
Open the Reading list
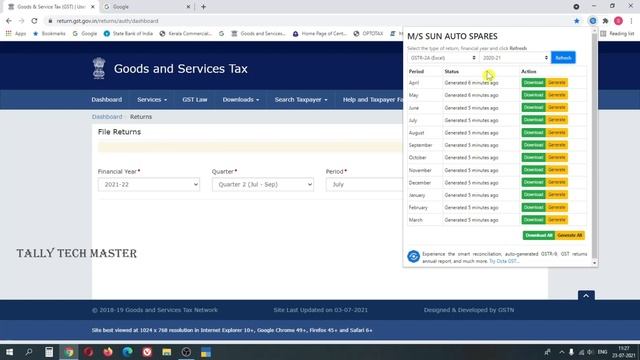[617, 33]
